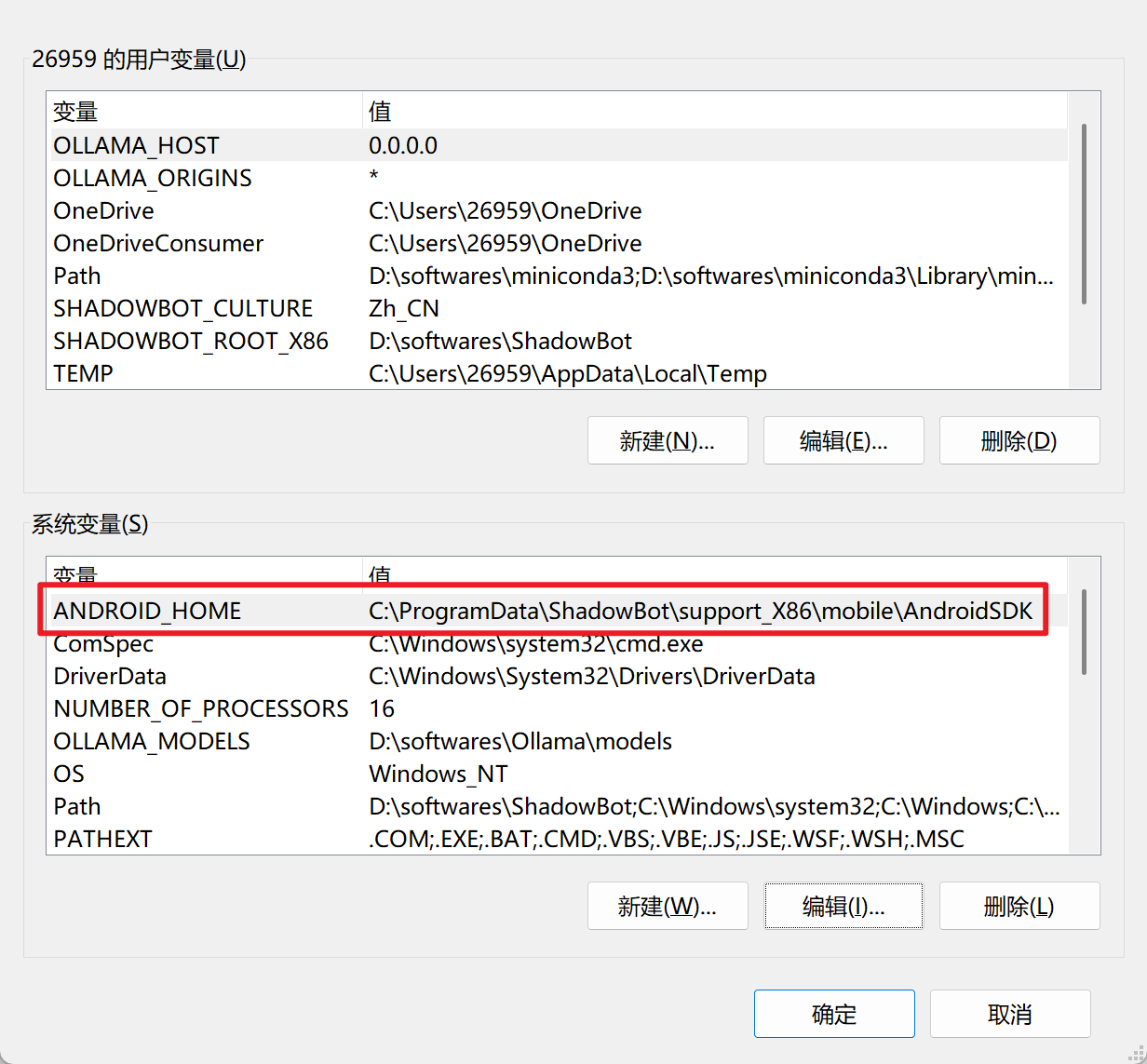Click the 变量 column header in user variables
Image resolution: width=1147 pixels, height=1064 pixels.
tap(75, 112)
